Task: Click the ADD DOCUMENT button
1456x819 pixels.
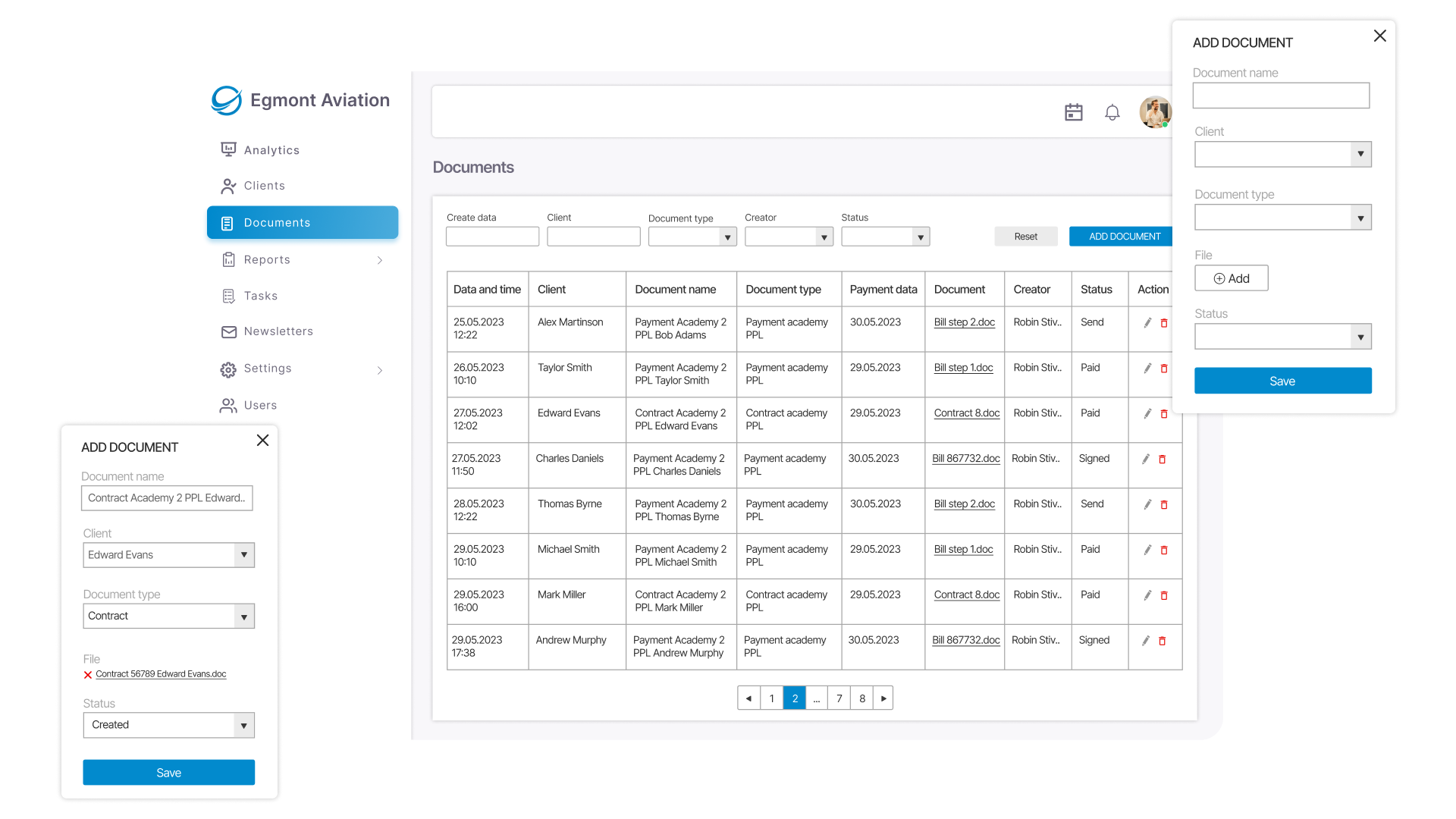Action: click(1124, 237)
